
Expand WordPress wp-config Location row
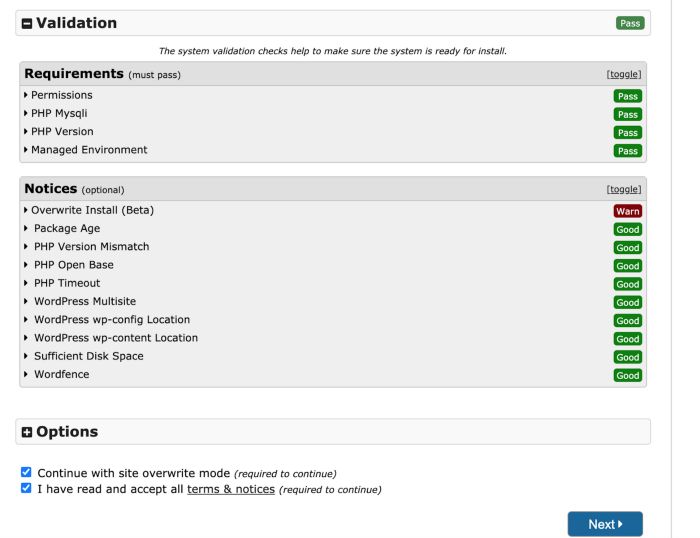point(111,320)
